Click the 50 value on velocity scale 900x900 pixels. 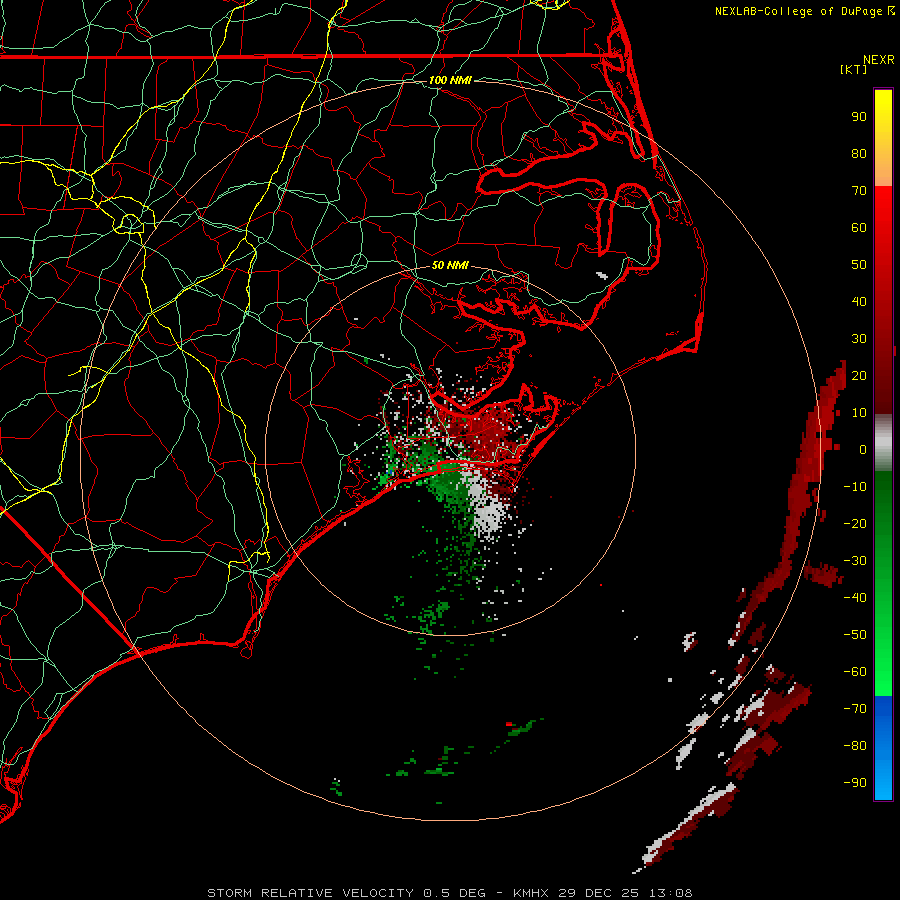click(x=859, y=265)
